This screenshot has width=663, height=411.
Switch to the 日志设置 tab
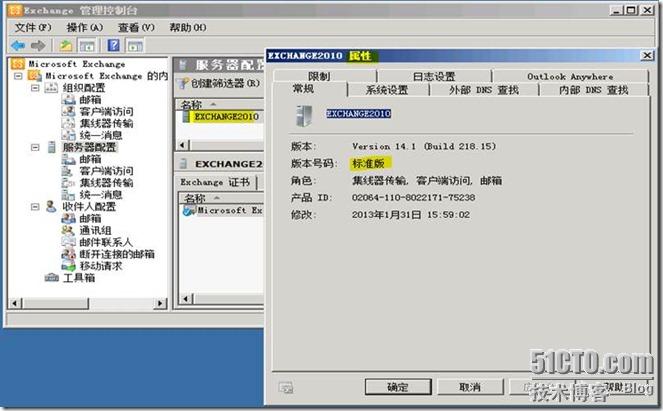coord(434,76)
